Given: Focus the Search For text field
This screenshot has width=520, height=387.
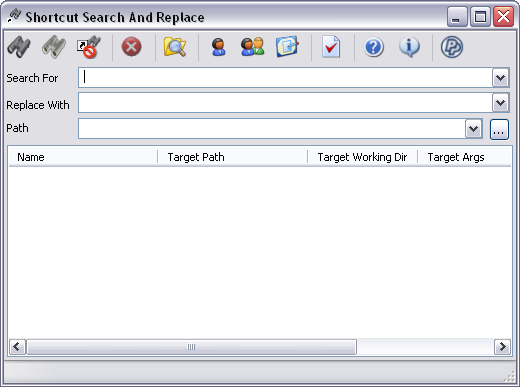Looking at the screenshot, I should (x=285, y=78).
